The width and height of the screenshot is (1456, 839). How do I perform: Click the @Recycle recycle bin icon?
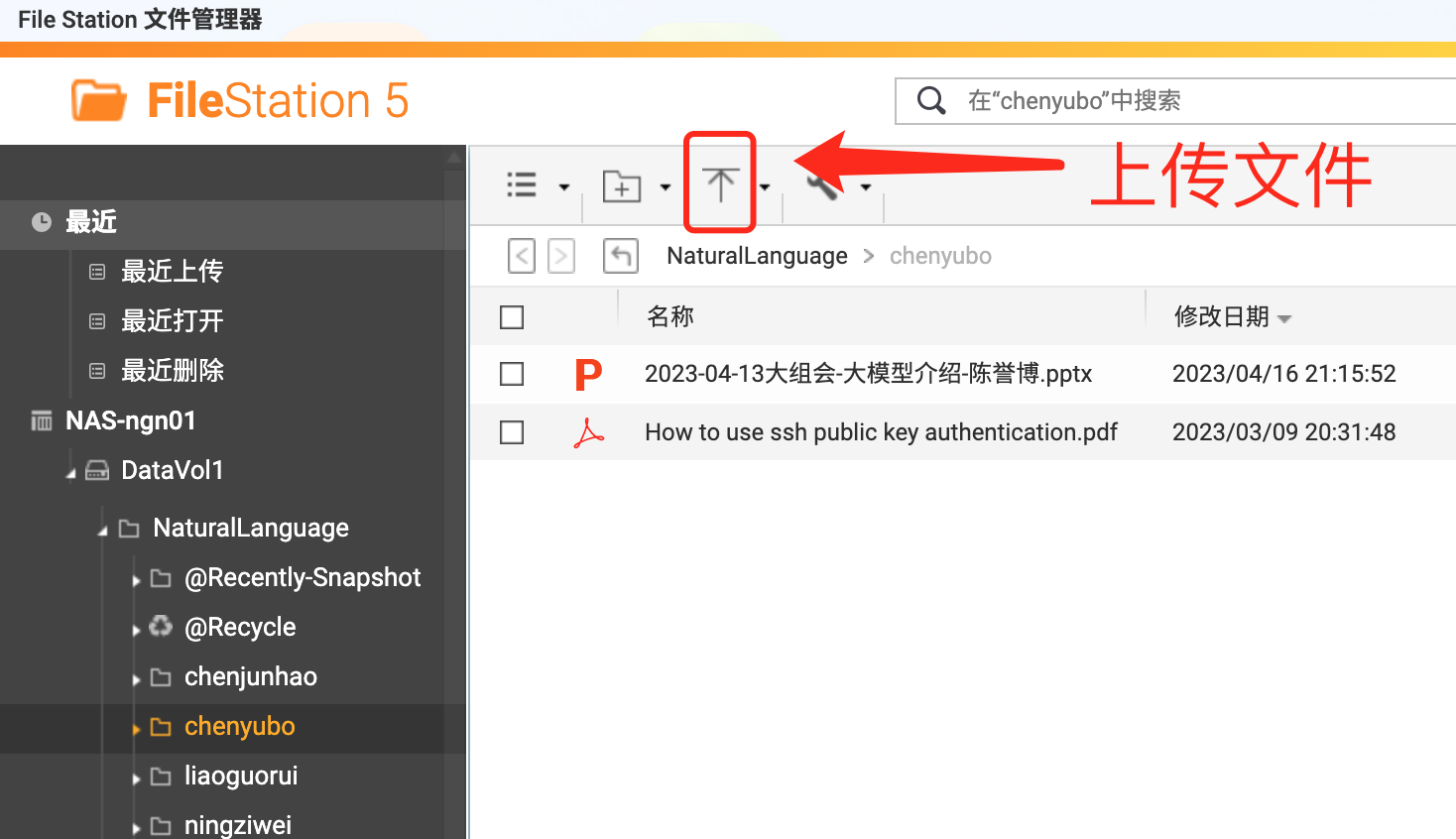coord(161,626)
